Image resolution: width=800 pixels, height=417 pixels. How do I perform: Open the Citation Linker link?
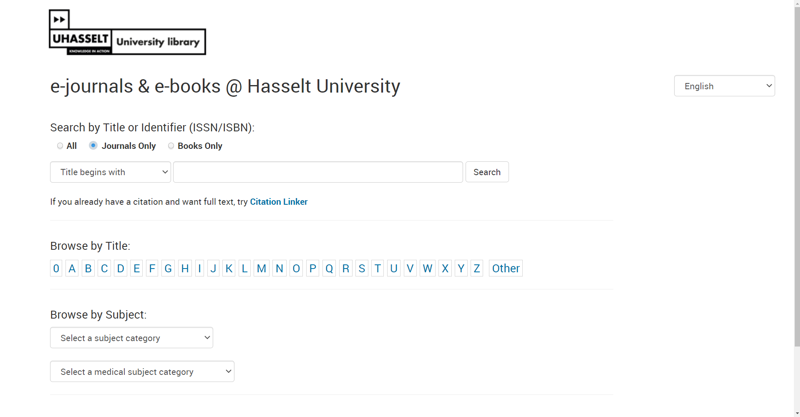(x=279, y=202)
